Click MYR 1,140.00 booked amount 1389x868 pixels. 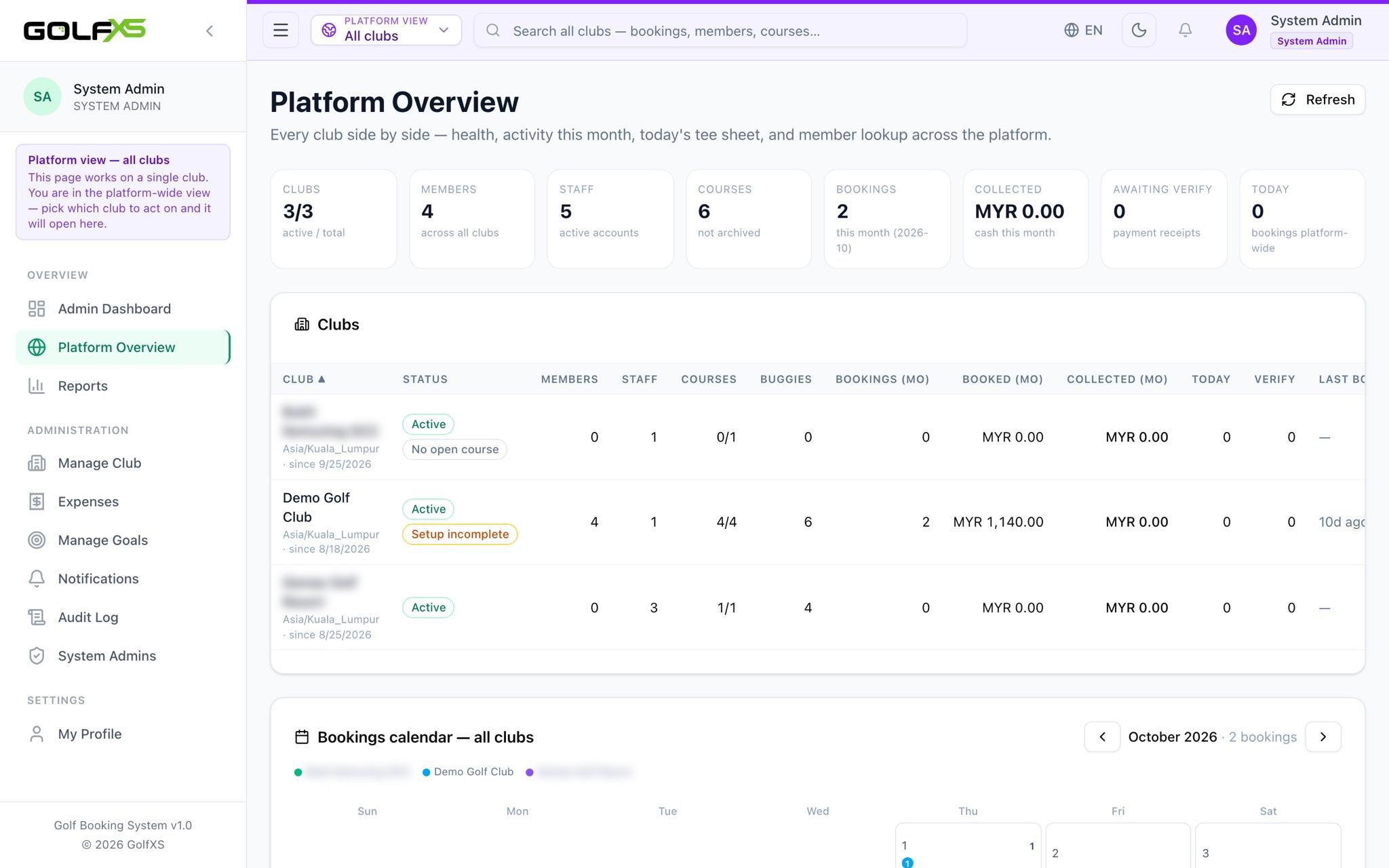[998, 522]
